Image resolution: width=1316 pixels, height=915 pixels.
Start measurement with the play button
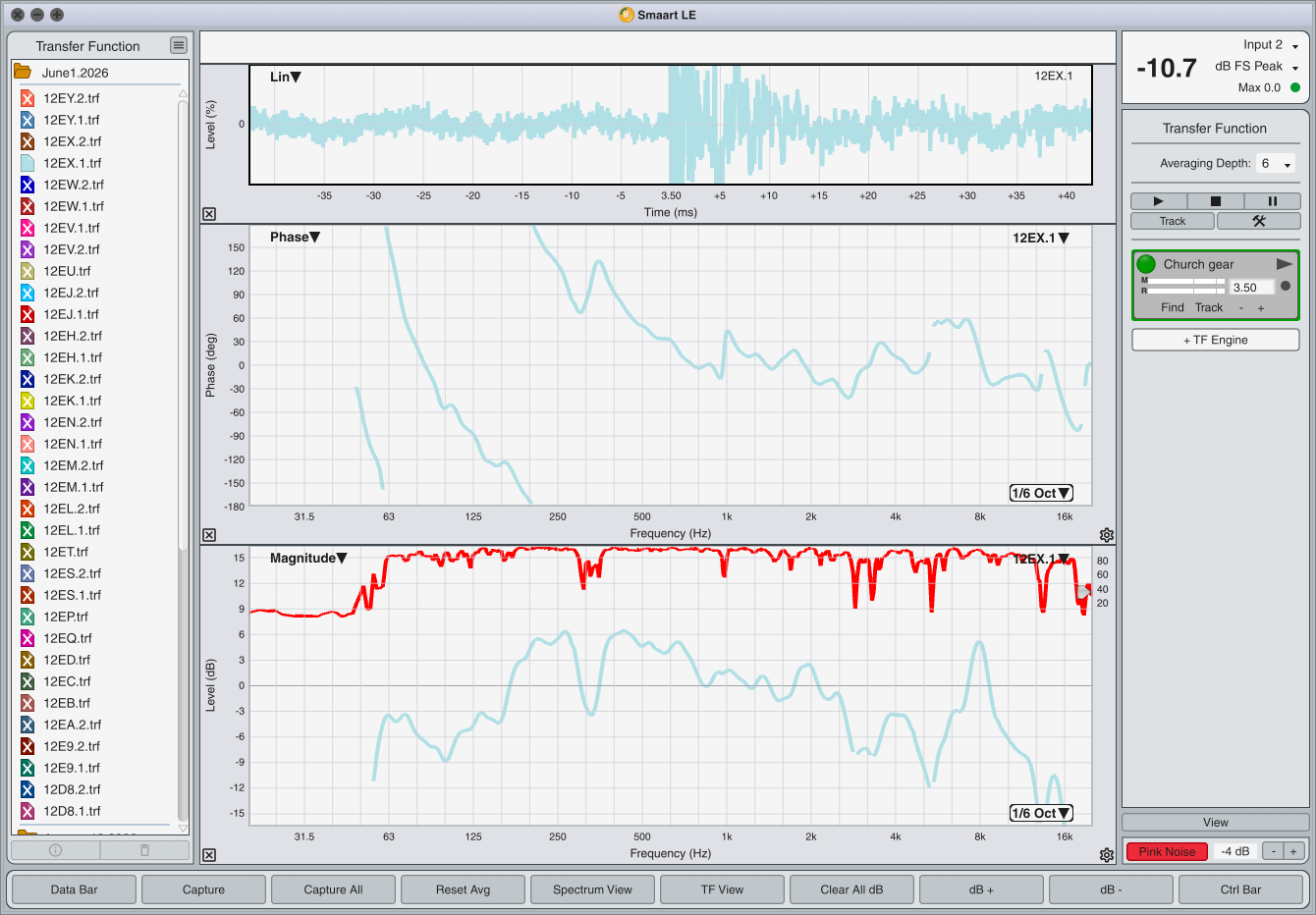1158,201
